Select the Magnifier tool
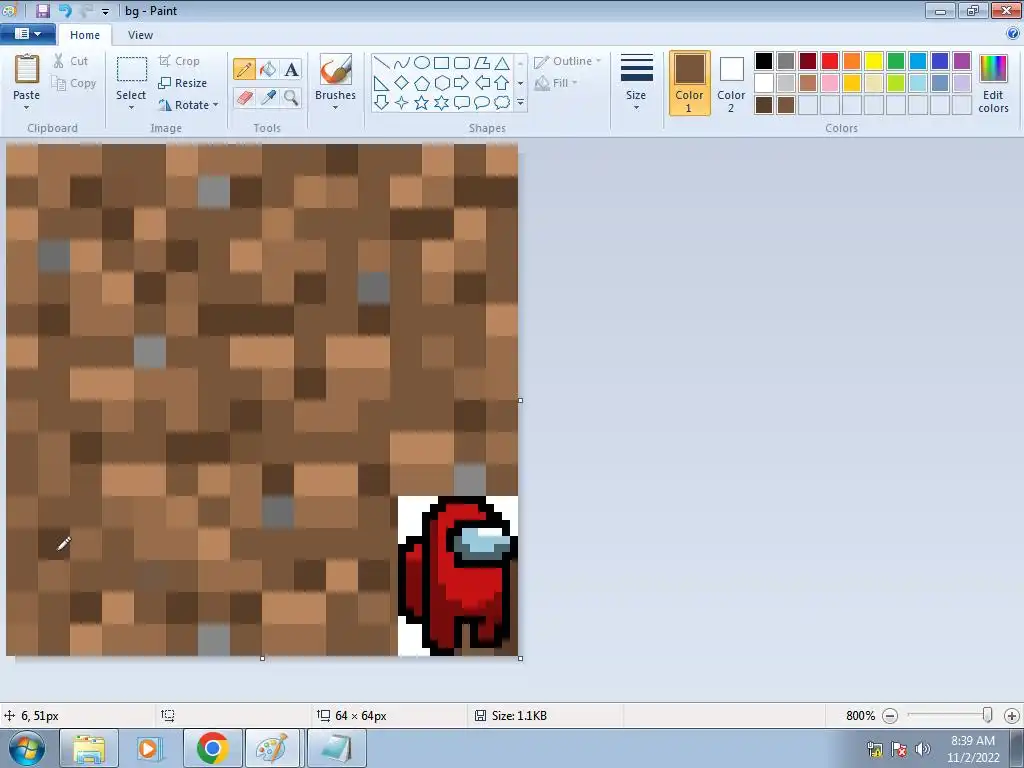 tap(291, 97)
